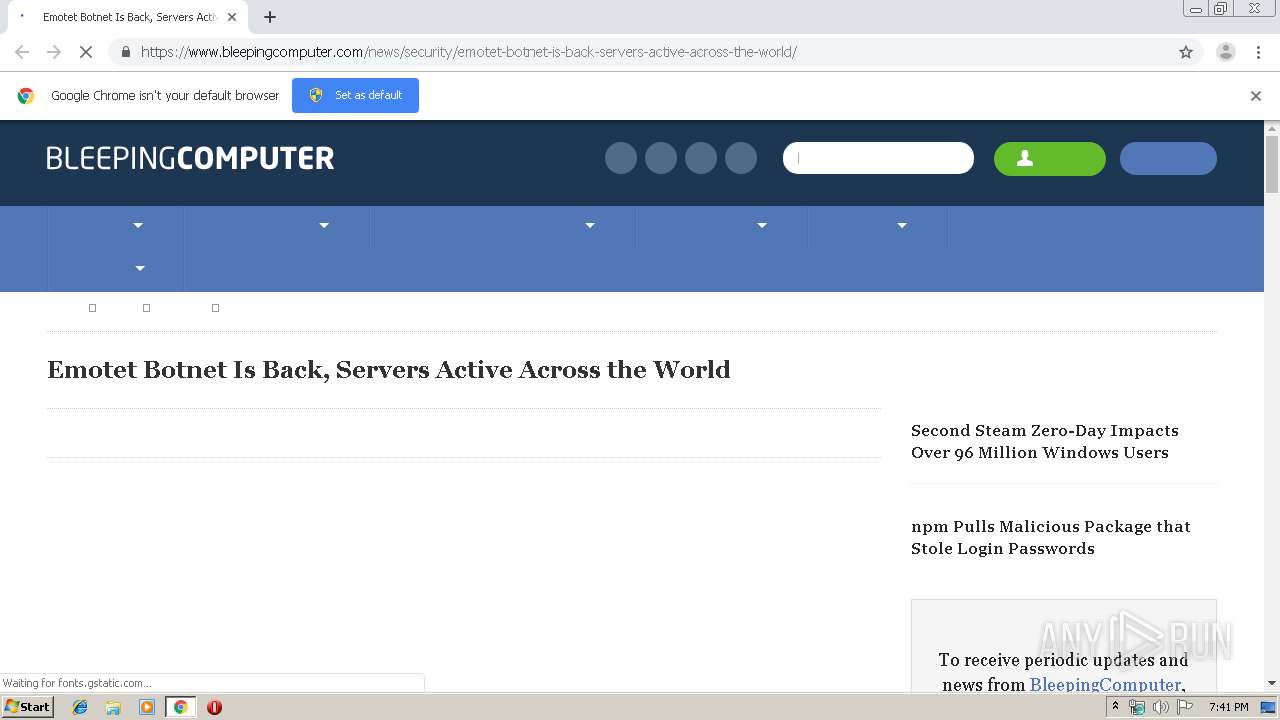1280x720 pixels.
Task: Click the volume speaker tray icon
Action: tap(1160, 707)
